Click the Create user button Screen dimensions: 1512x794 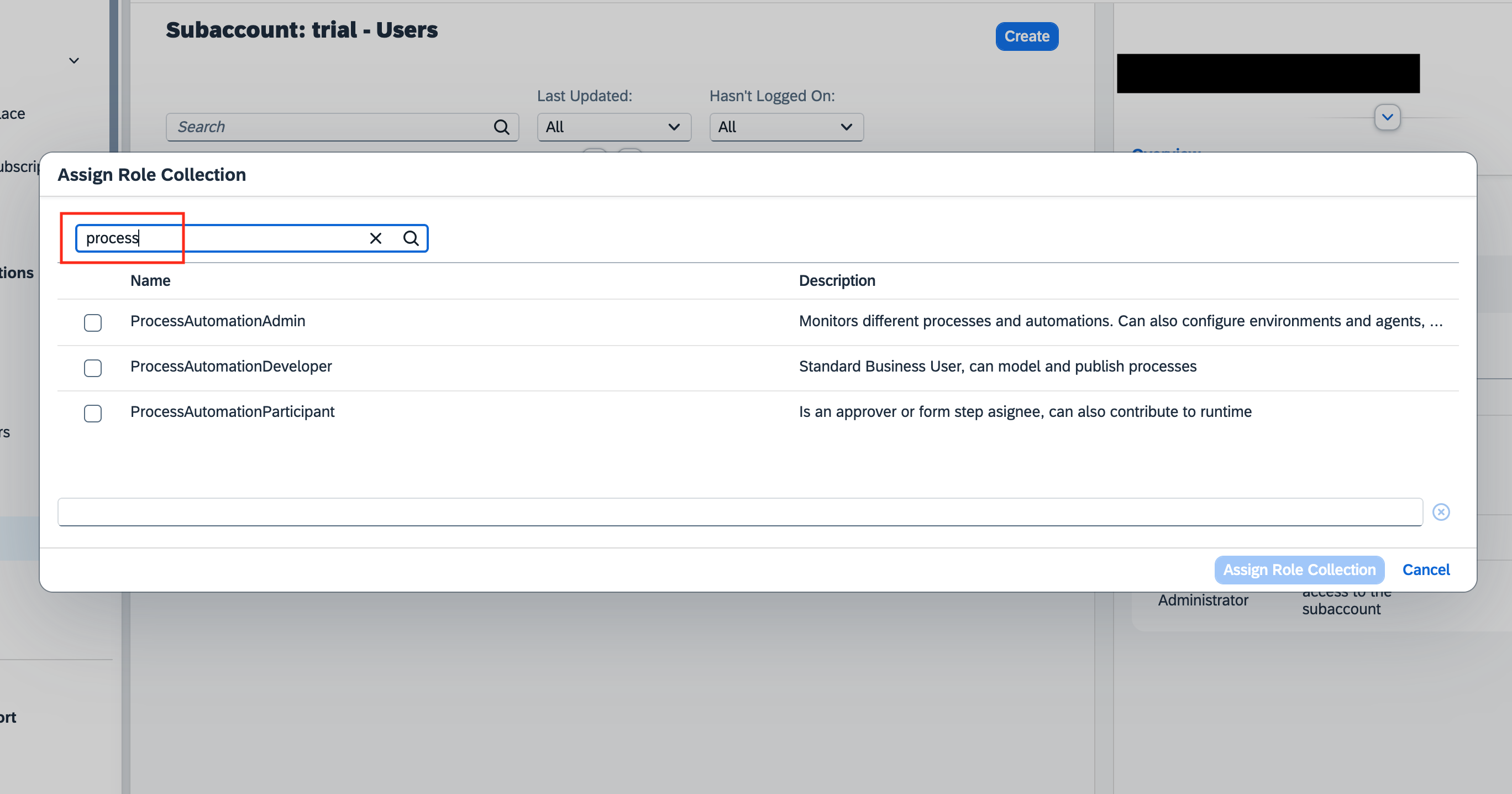click(x=1027, y=36)
